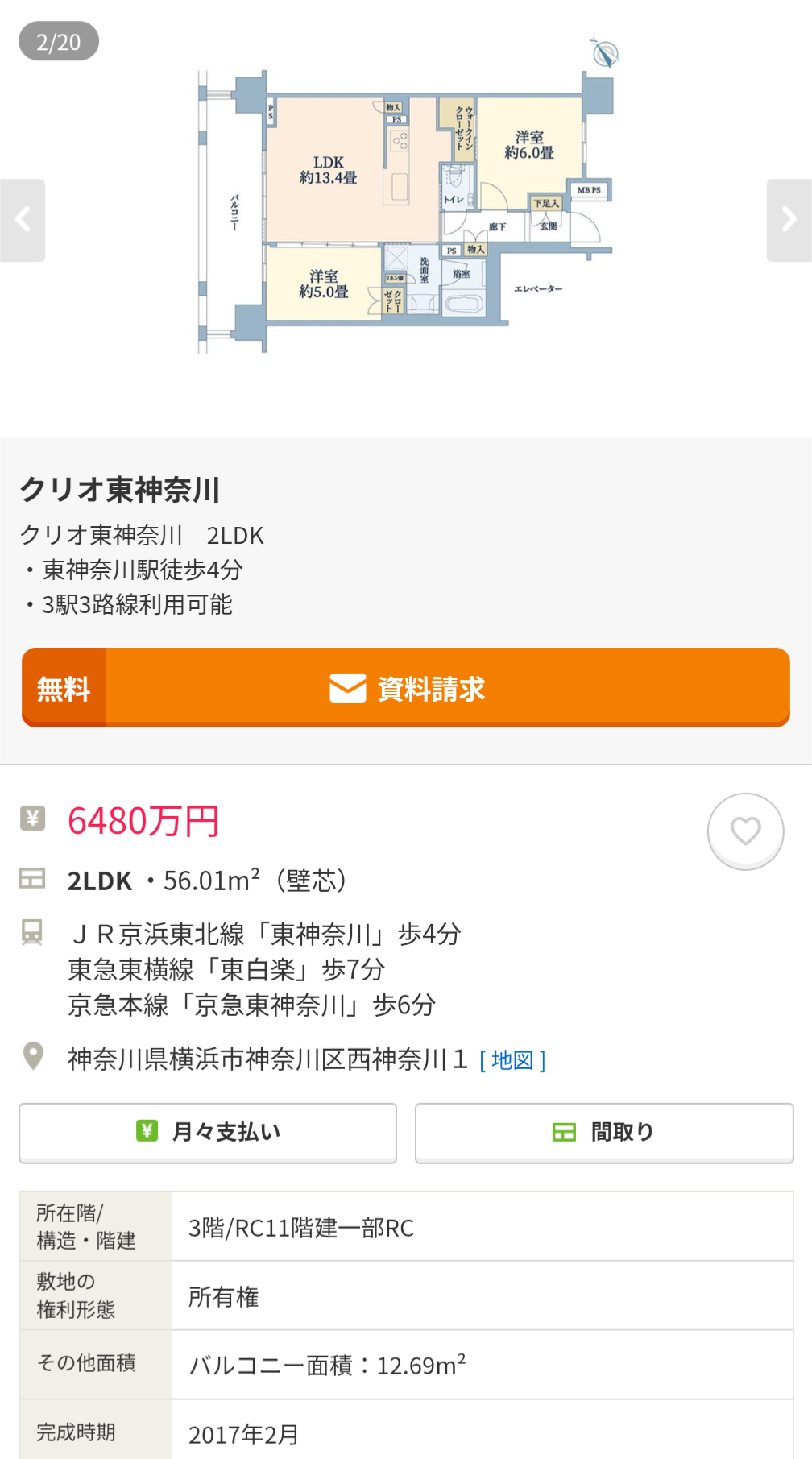Tap the 無料 label on orange button
The width and height of the screenshot is (812, 1459).
pyautogui.click(x=64, y=689)
